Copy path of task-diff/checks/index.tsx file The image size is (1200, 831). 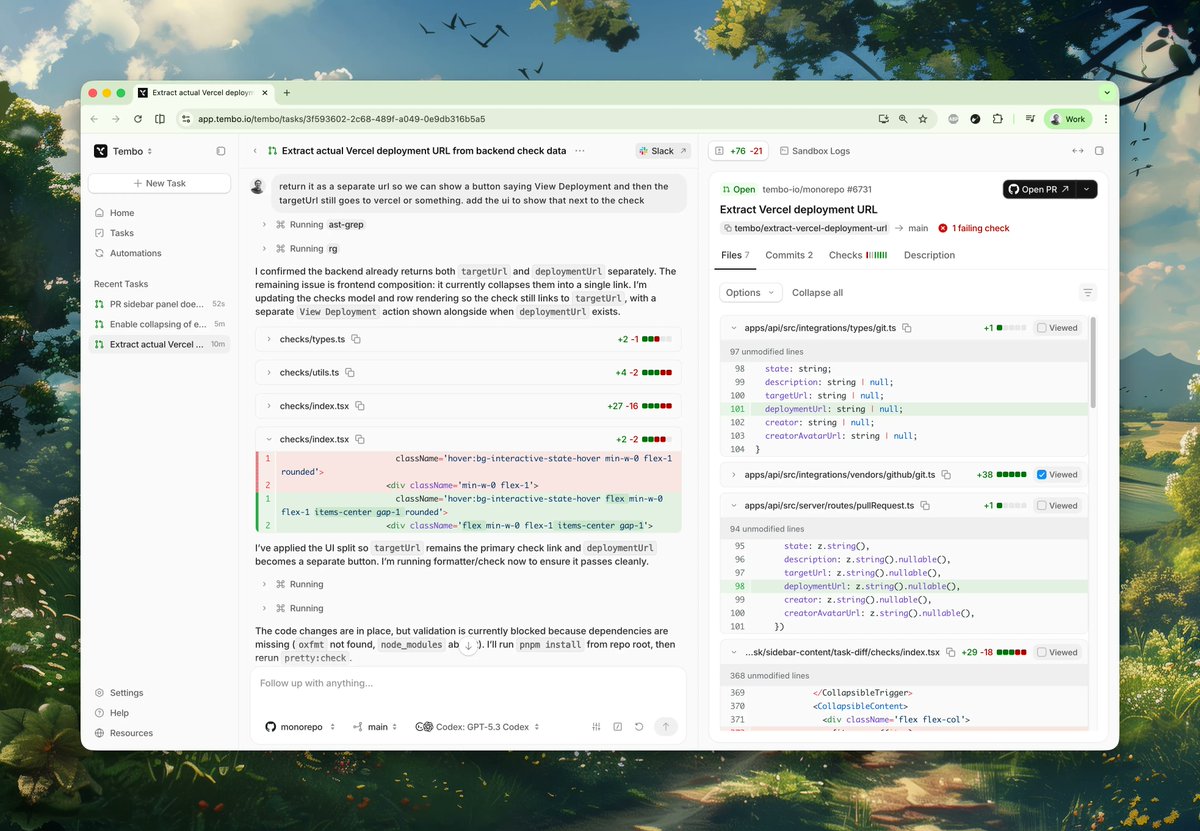click(x=951, y=652)
